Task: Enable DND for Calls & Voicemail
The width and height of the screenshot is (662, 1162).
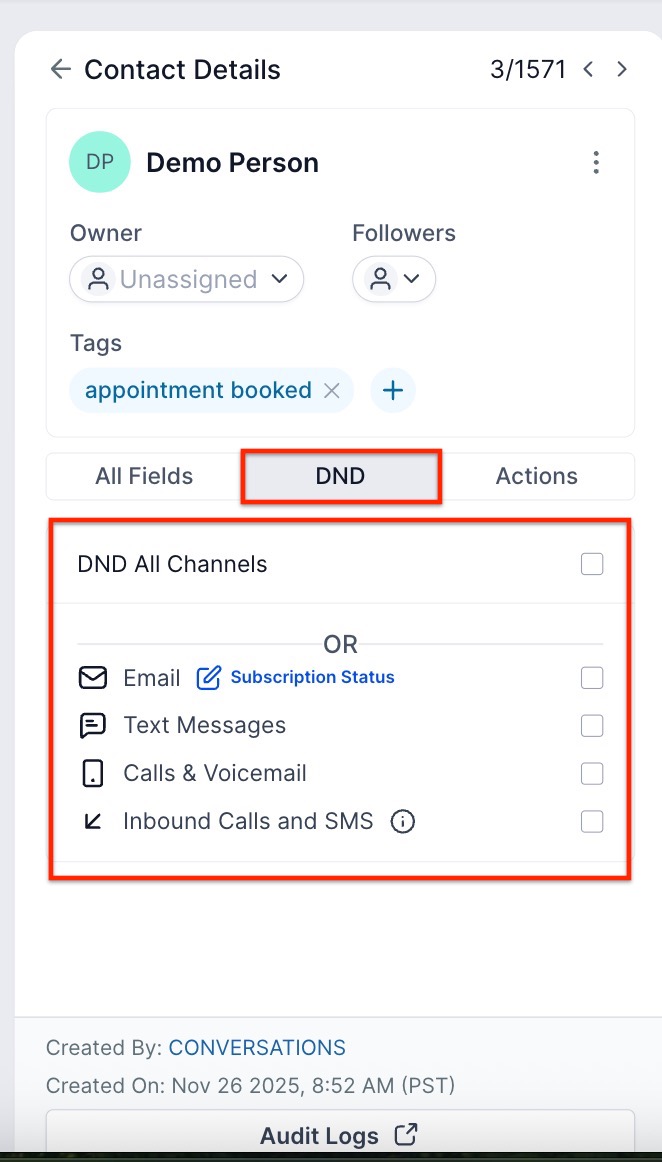Action: [592, 774]
